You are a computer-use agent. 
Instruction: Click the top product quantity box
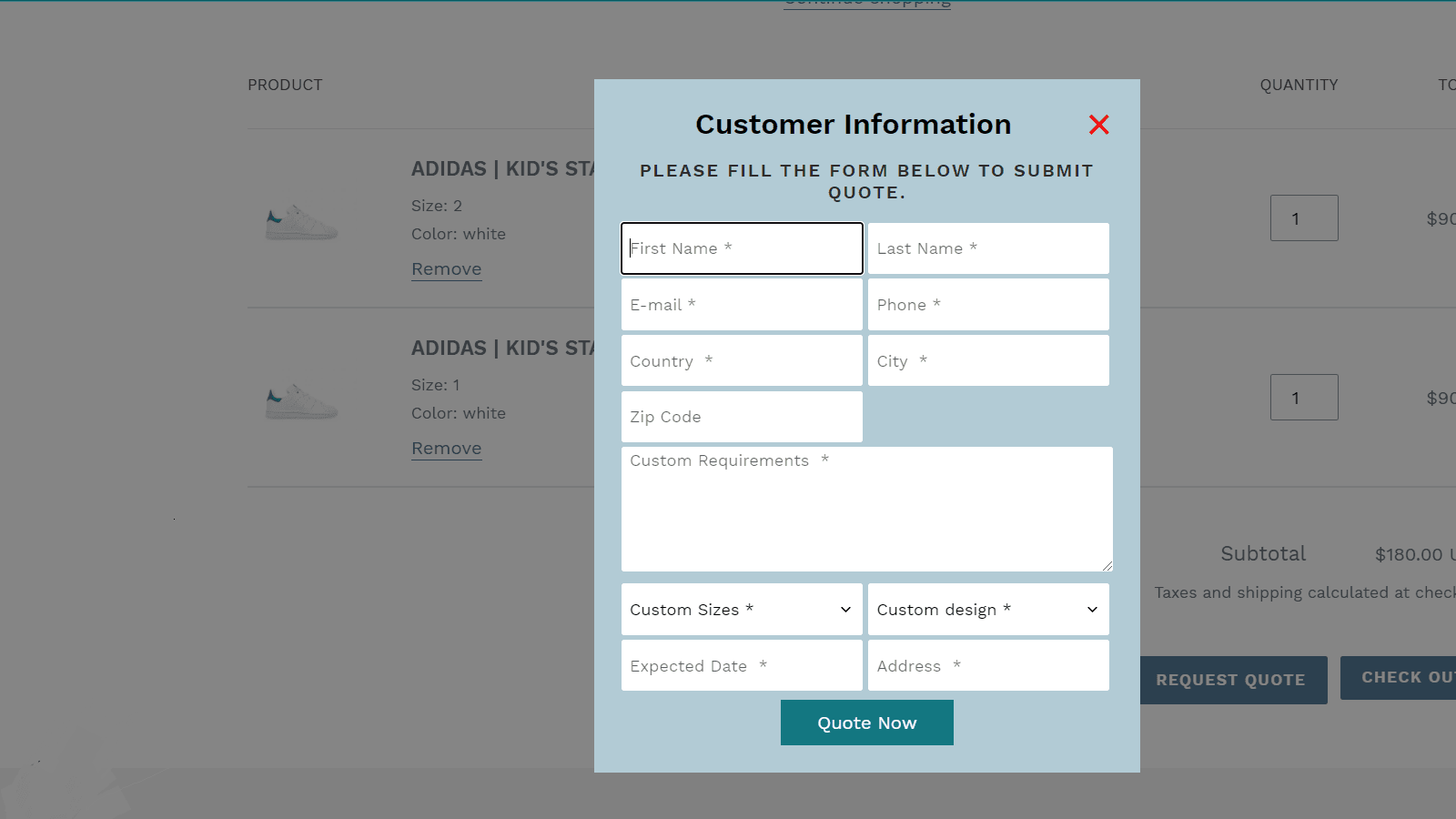[1304, 217]
